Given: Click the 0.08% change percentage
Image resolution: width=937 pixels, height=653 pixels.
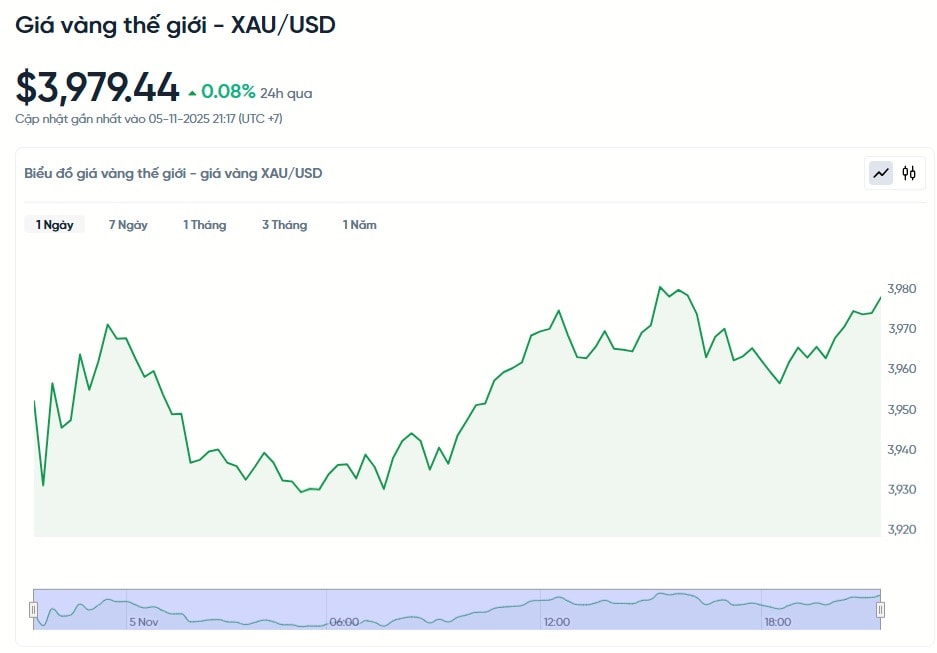Looking at the screenshot, I should tap(228, 92).
